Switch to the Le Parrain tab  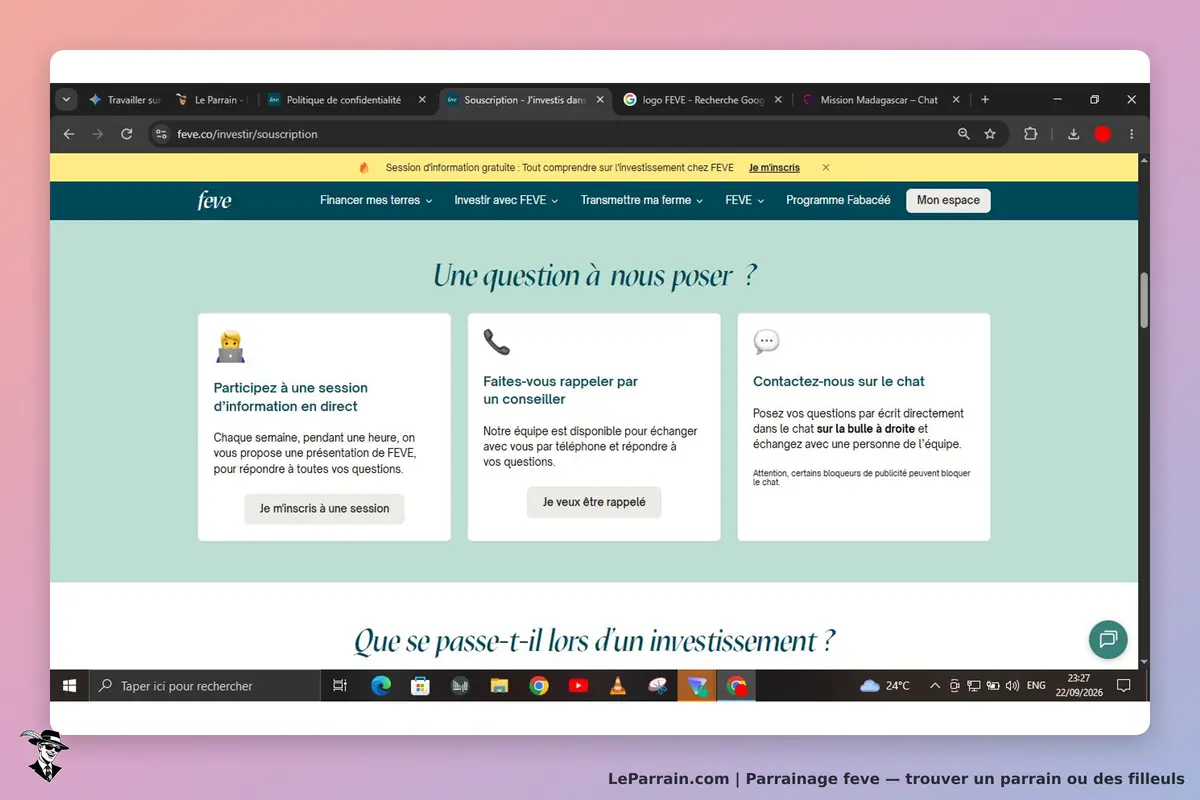213,100
